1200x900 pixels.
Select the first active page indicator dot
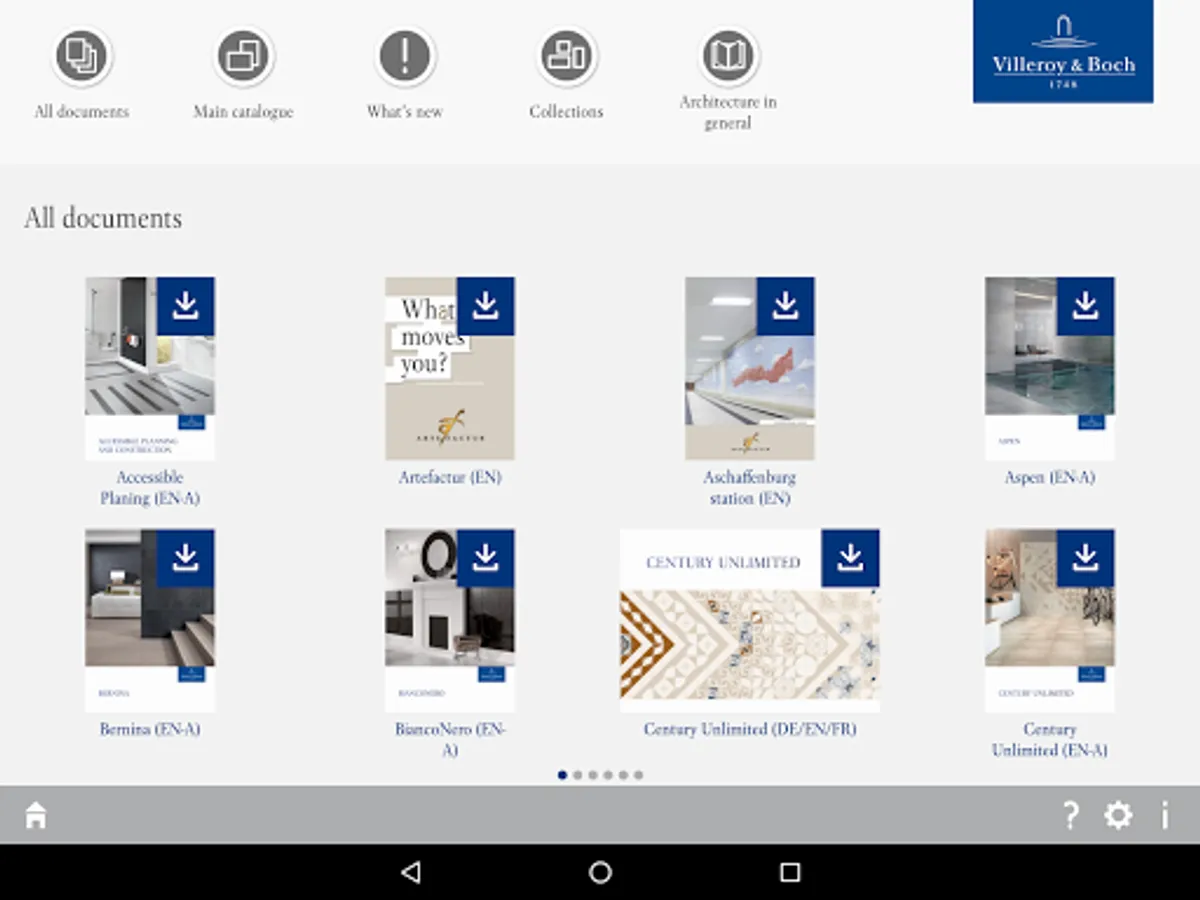click(562, 775)
